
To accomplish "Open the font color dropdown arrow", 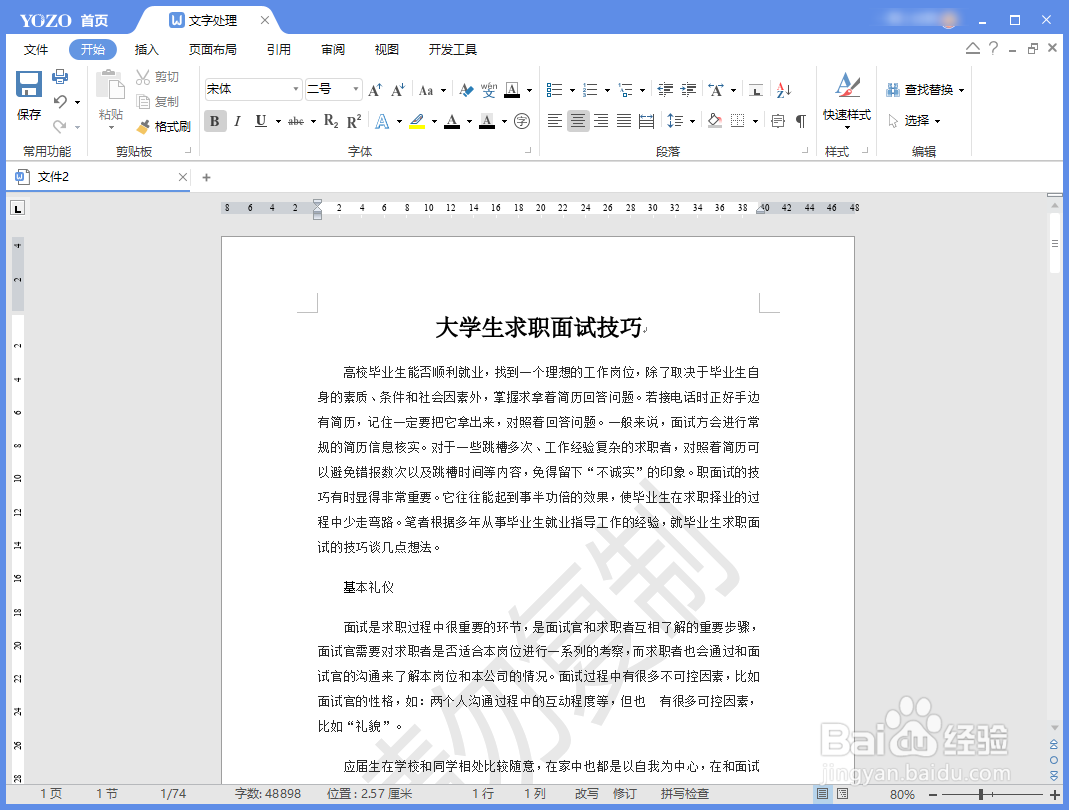I will pyautogui.click(x=469, y=121).
